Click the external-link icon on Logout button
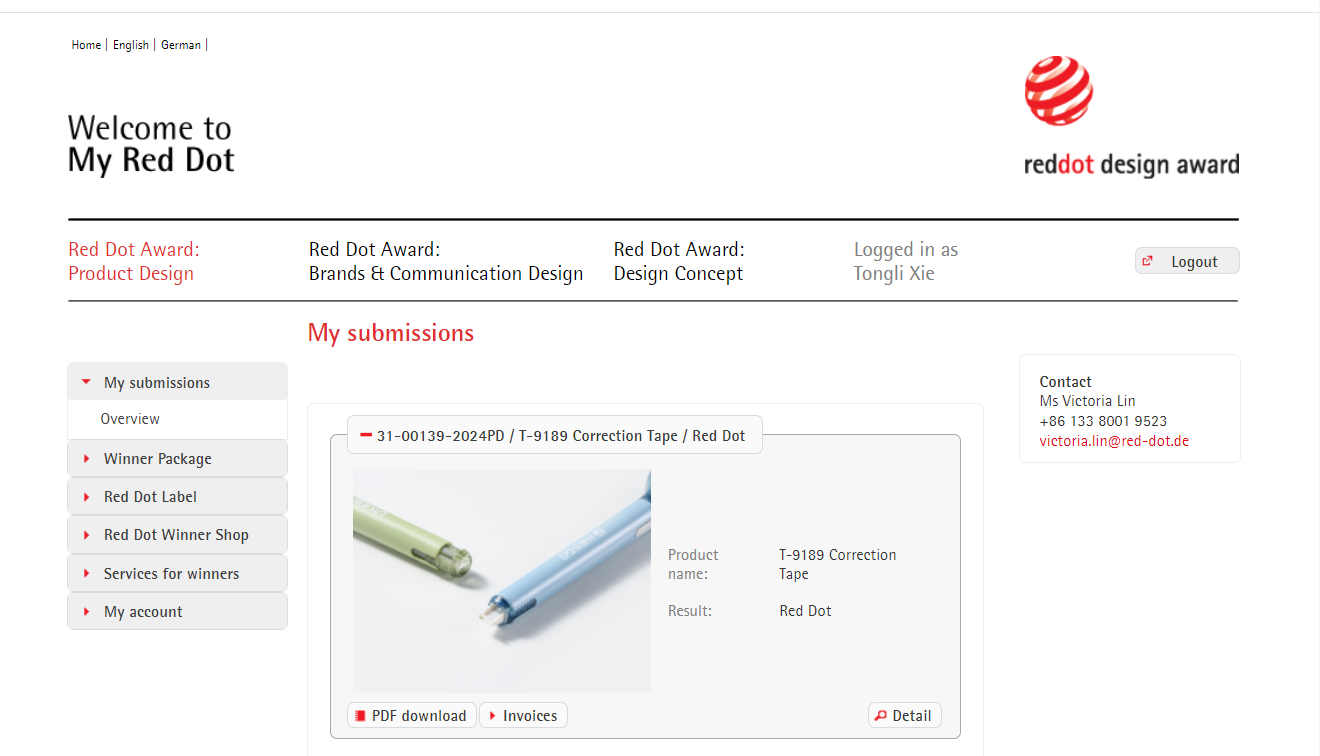 (x=1148, y=261)
